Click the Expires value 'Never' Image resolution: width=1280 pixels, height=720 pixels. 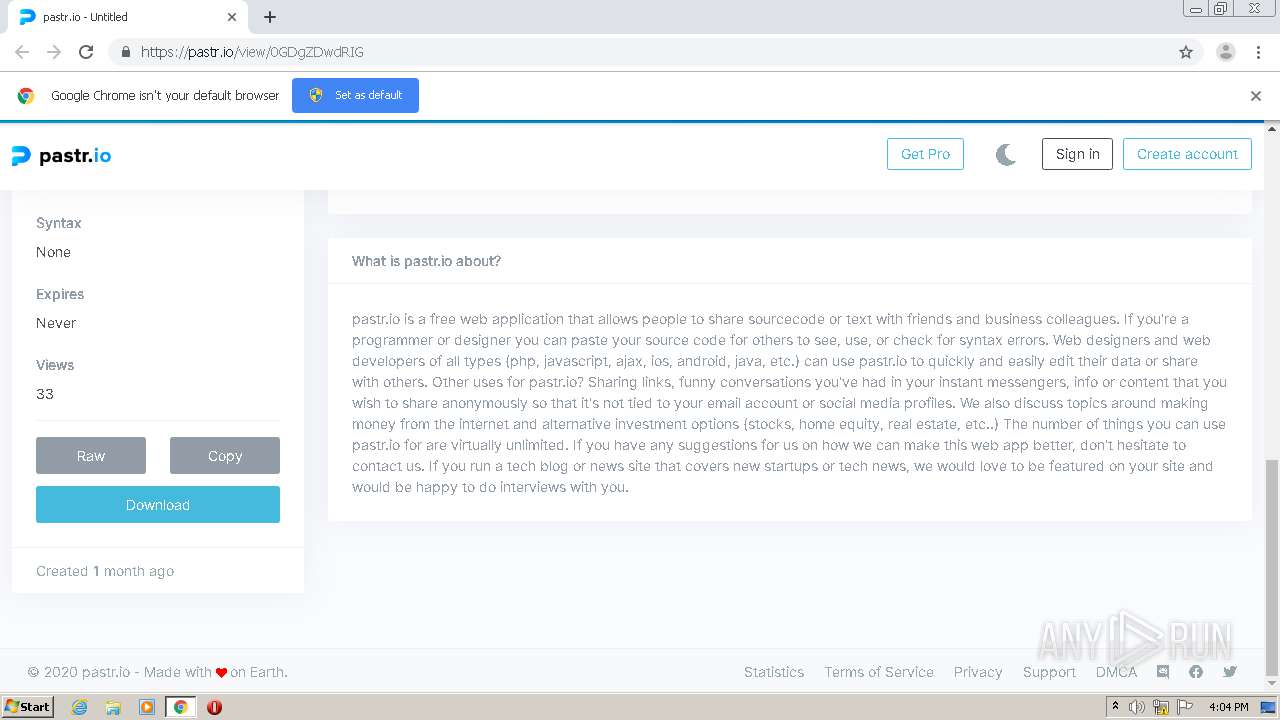click(x=56, y=323)
